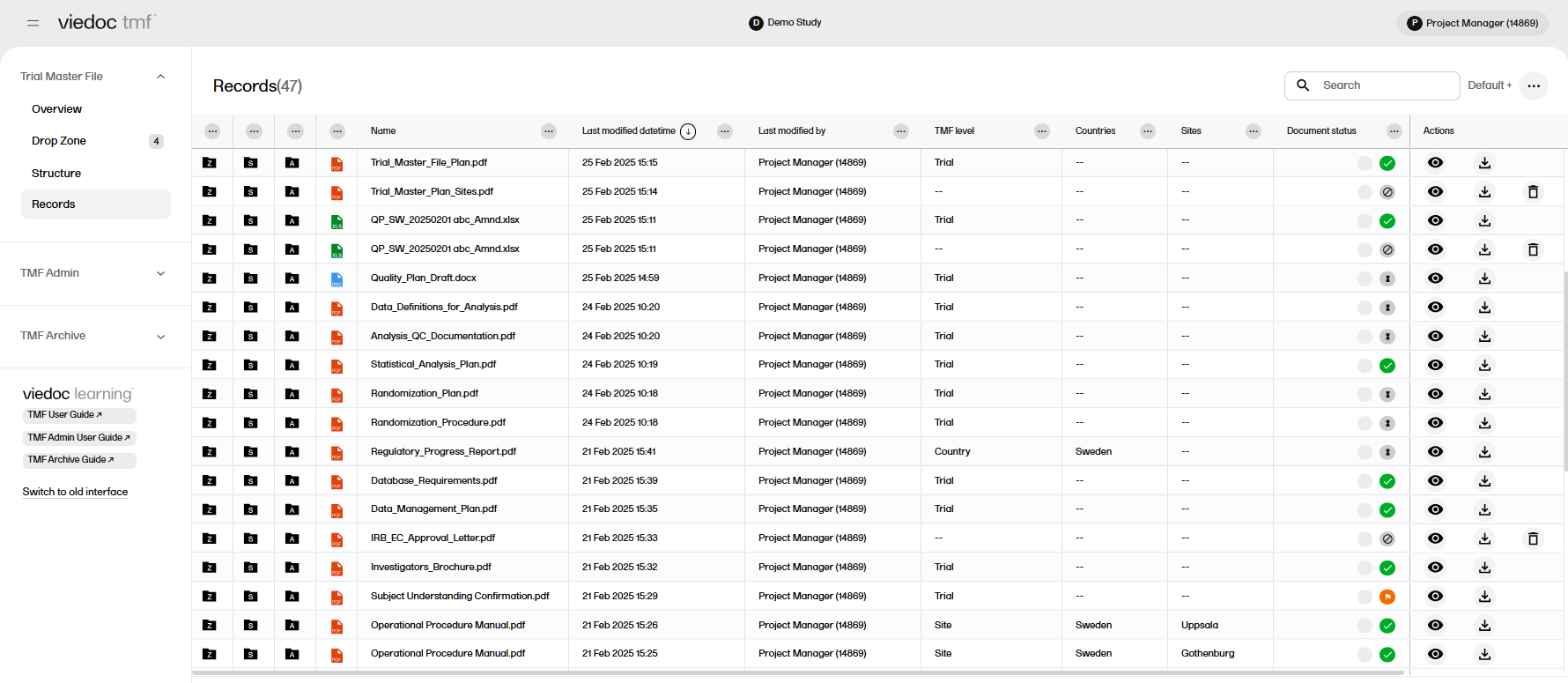Expand the TMF Archive section
Viewport: 1568px width, 683px height.
pyautogui.click(x=160, y=336)
